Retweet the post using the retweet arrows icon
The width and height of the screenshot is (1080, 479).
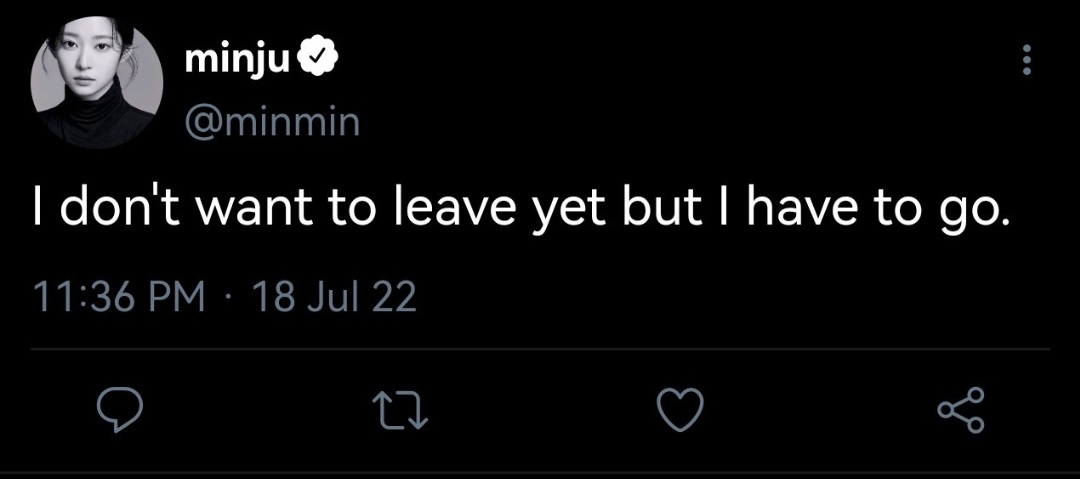(x=401, y=410)
